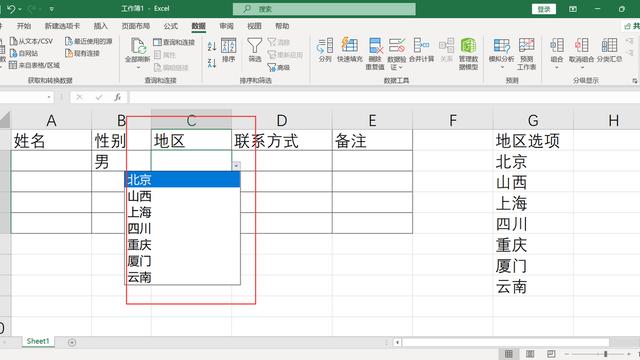Expand the Group (组合) dropdown
This screenshot has width=640, height=360.
click(x=557, y=67)
